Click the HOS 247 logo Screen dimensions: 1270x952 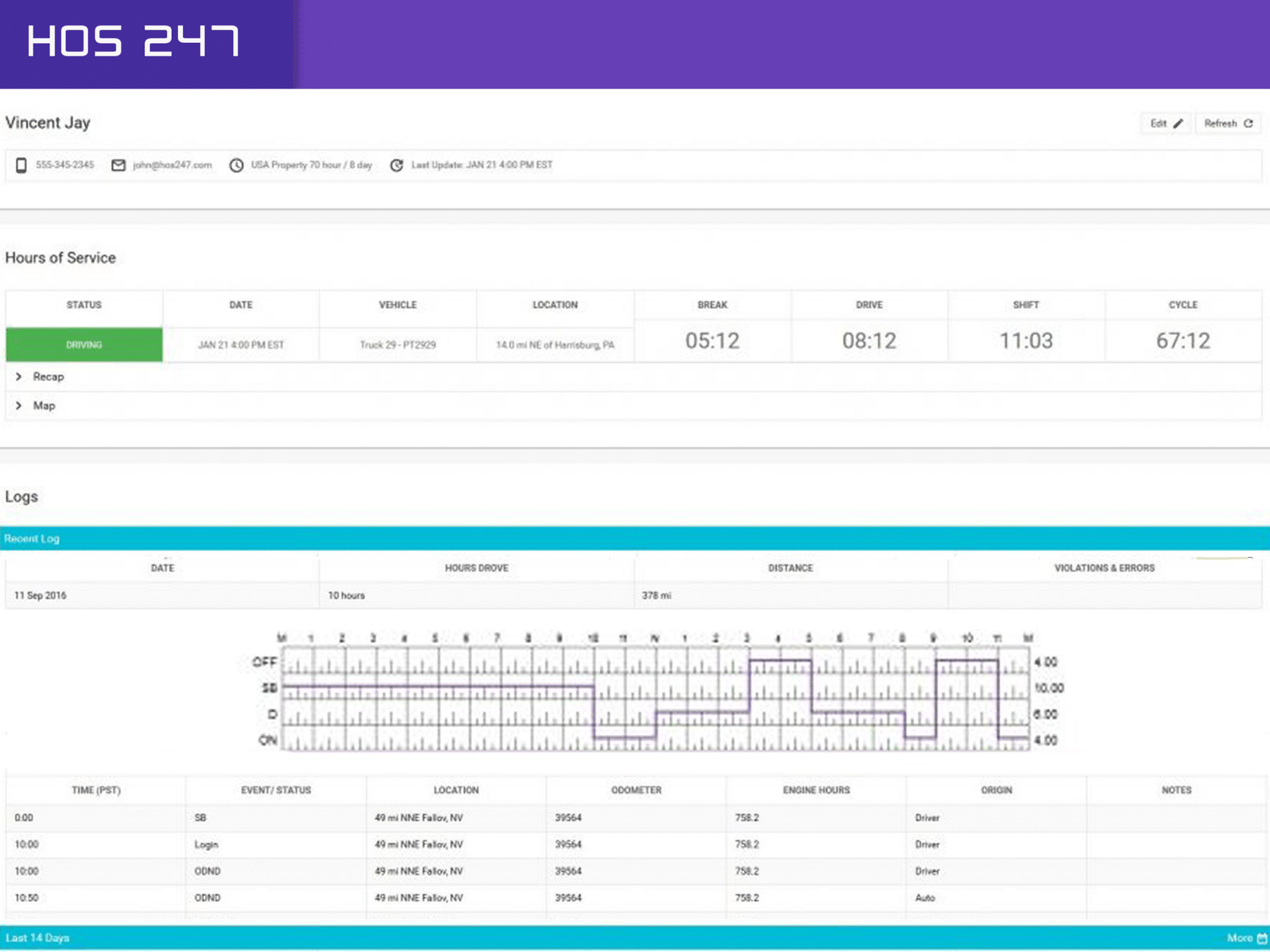[133, 42]
